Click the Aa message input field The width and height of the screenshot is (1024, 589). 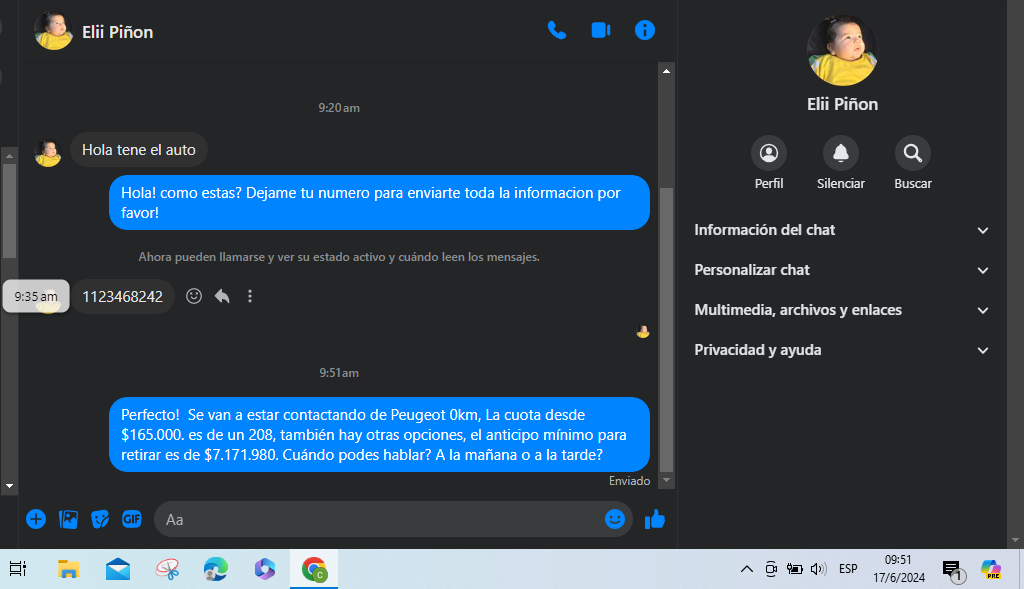click(x=380, y=519)
